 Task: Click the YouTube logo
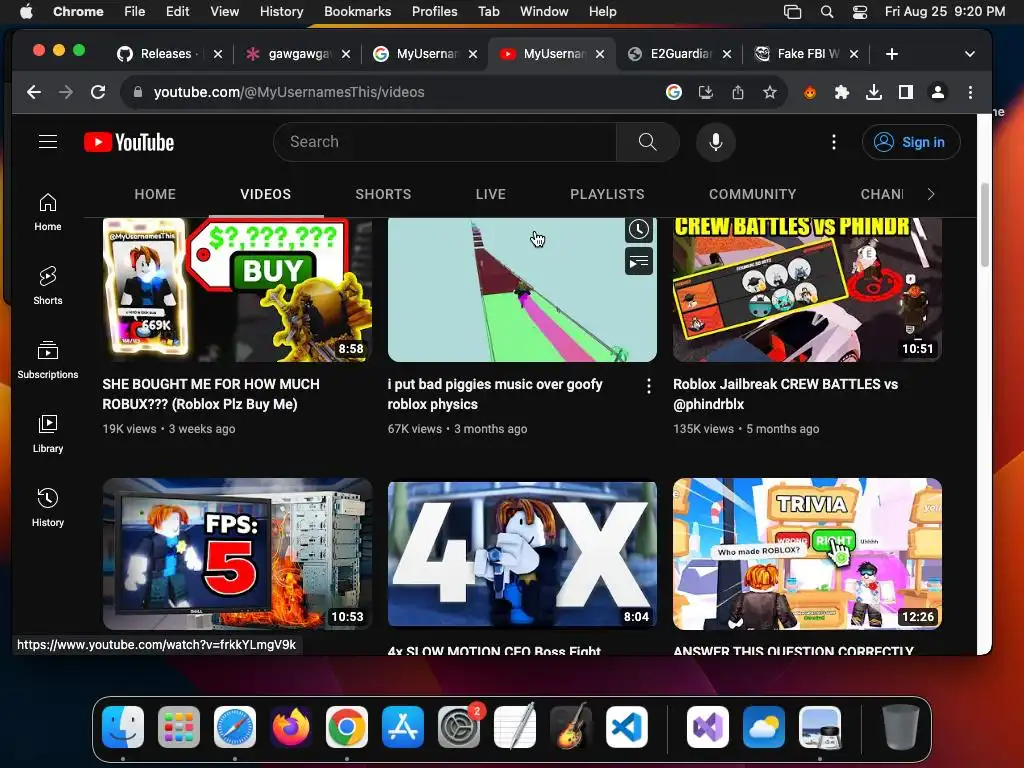tap(129, 142)
